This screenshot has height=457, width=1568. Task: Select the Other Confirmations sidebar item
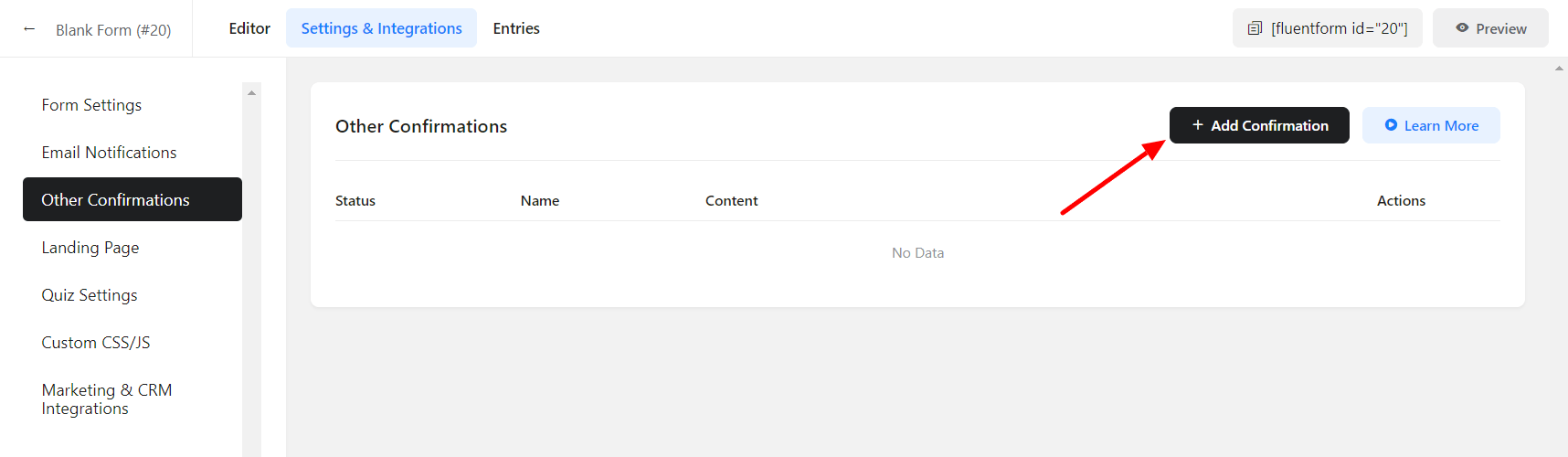tap(115, 200)
